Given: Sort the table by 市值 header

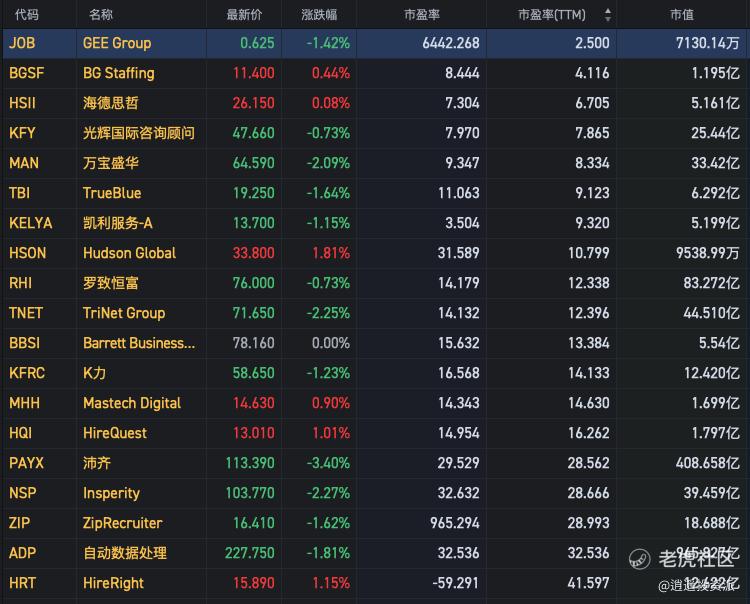Looking at the screenshot, I should coord(682,15).
